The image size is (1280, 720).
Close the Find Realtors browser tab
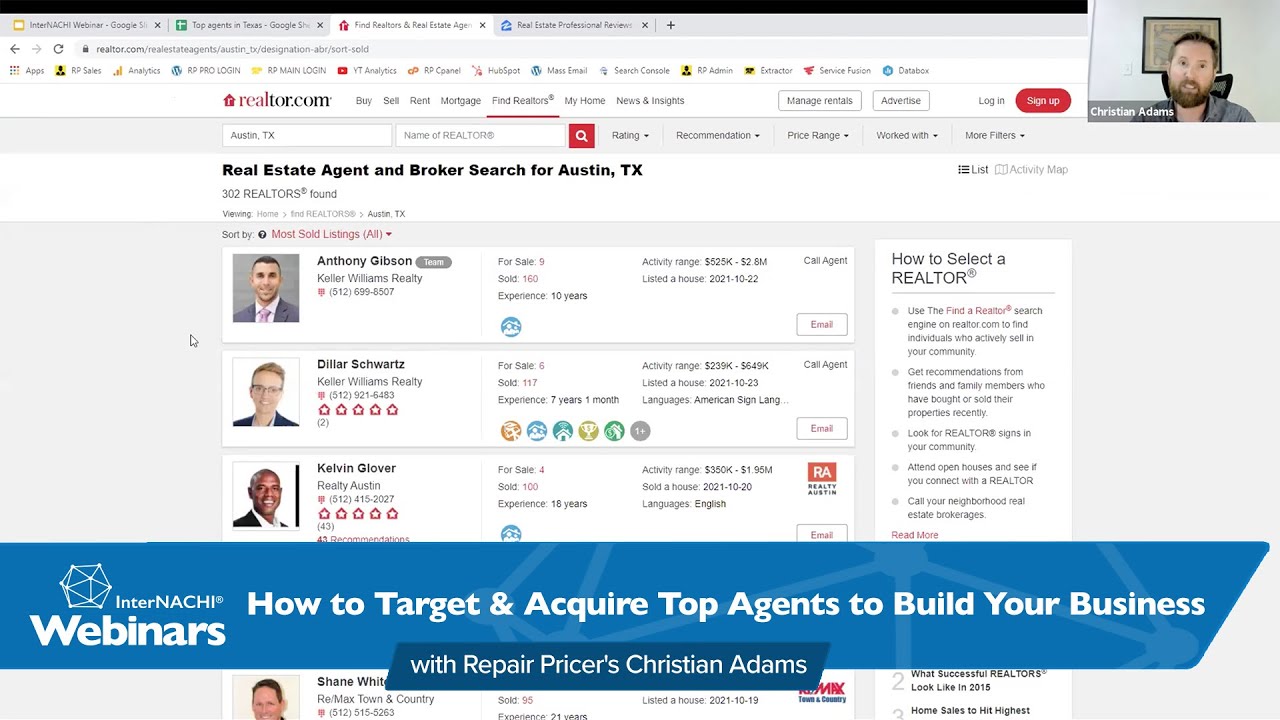click(x=482, y=25)
